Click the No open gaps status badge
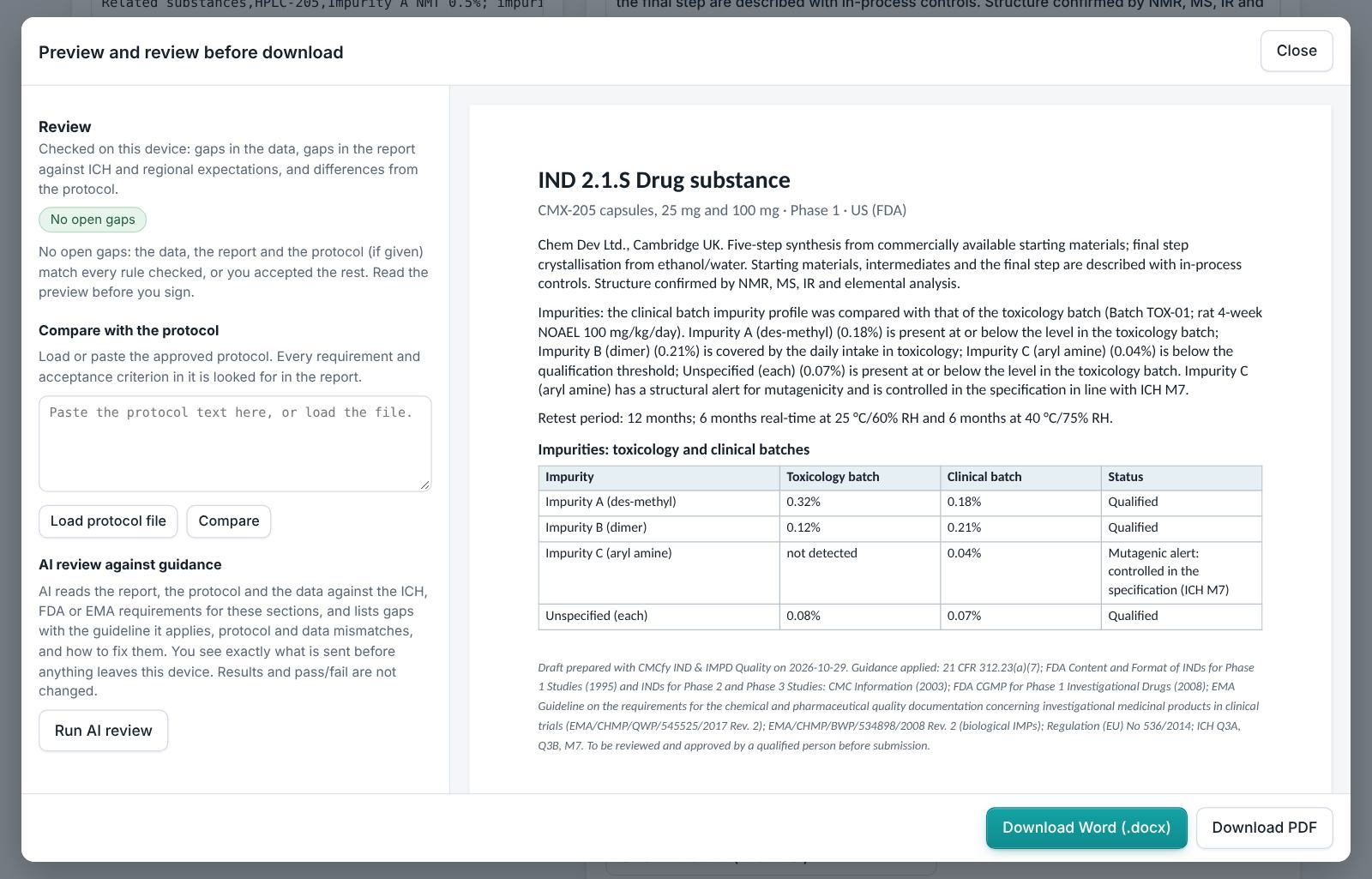Image resolution: width=1372 pixels, height=879 pixels. 93,220
